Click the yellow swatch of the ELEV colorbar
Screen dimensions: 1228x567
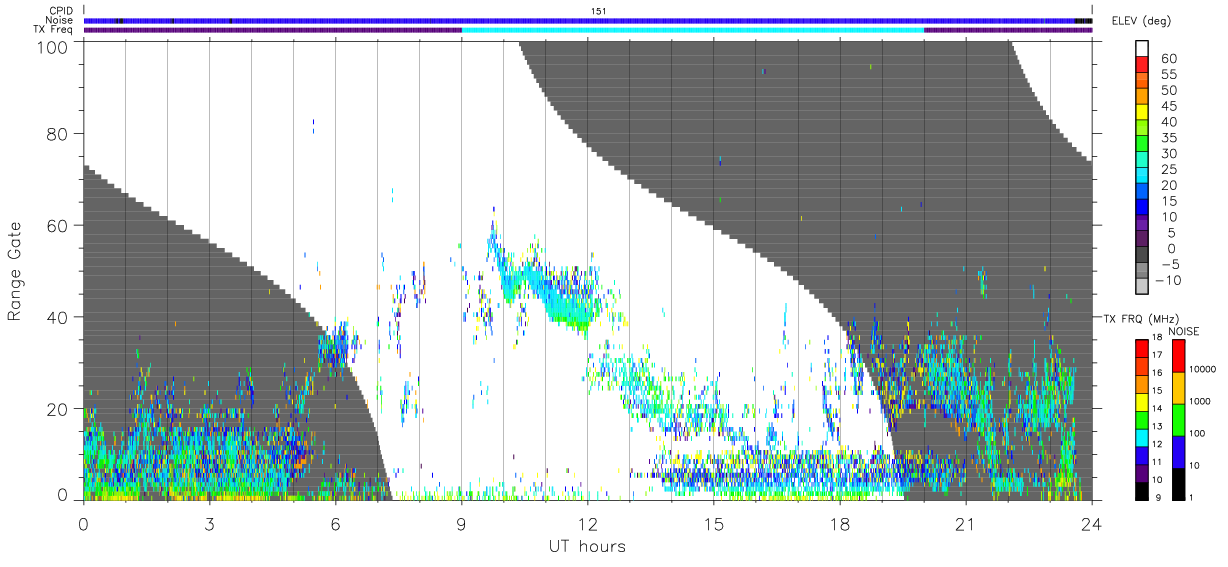coord(1143,113)
